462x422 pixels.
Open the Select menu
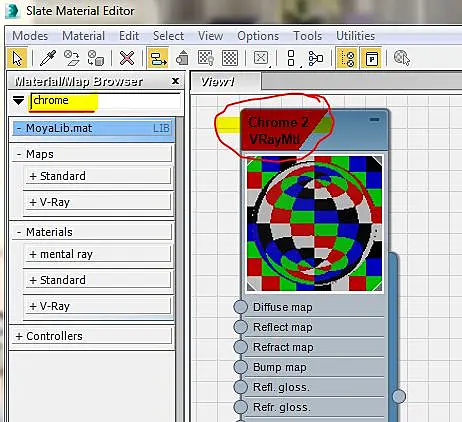coord(168,36)
